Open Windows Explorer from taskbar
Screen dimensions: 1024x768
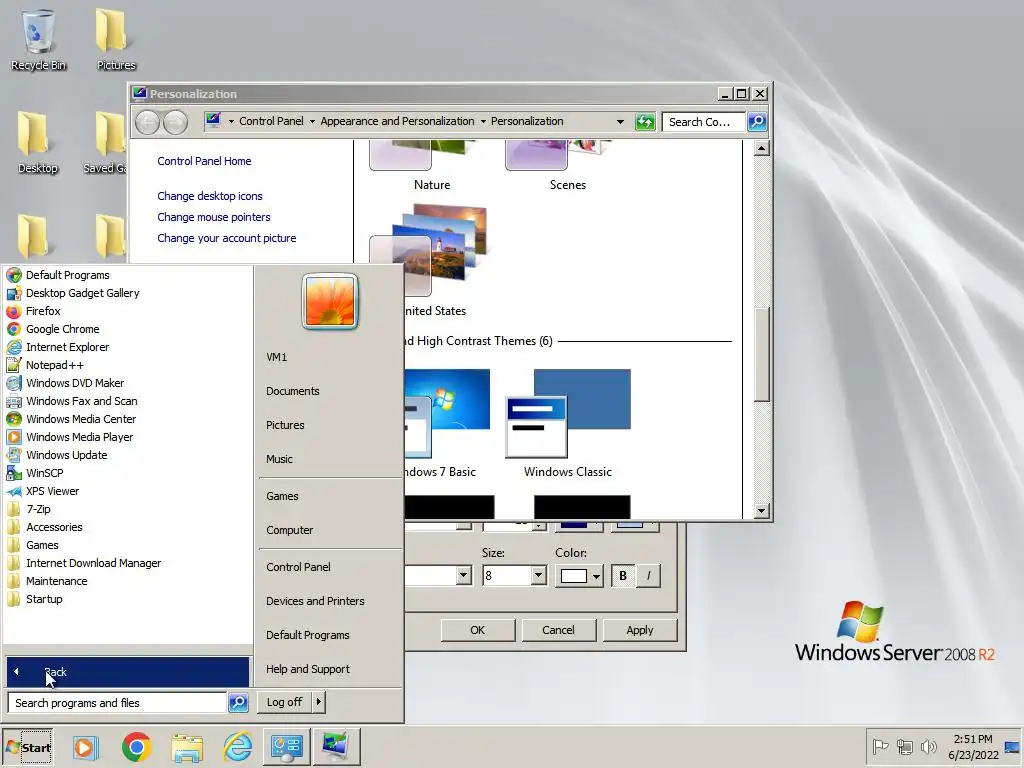coord(187,747)
